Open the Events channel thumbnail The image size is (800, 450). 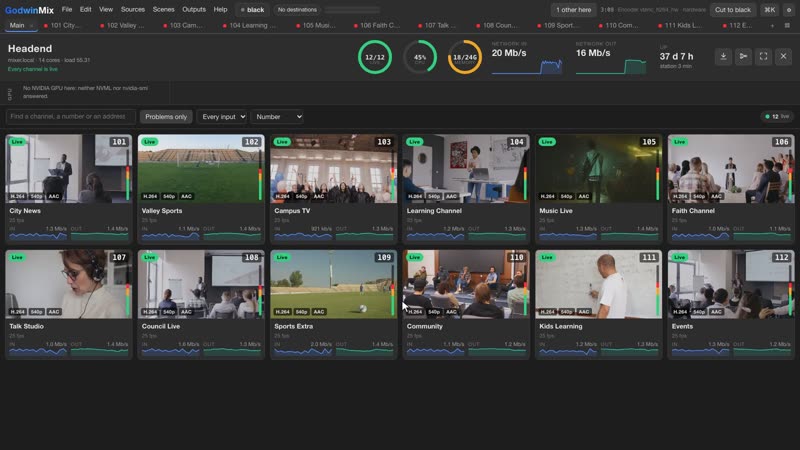[x=731, y=284]
